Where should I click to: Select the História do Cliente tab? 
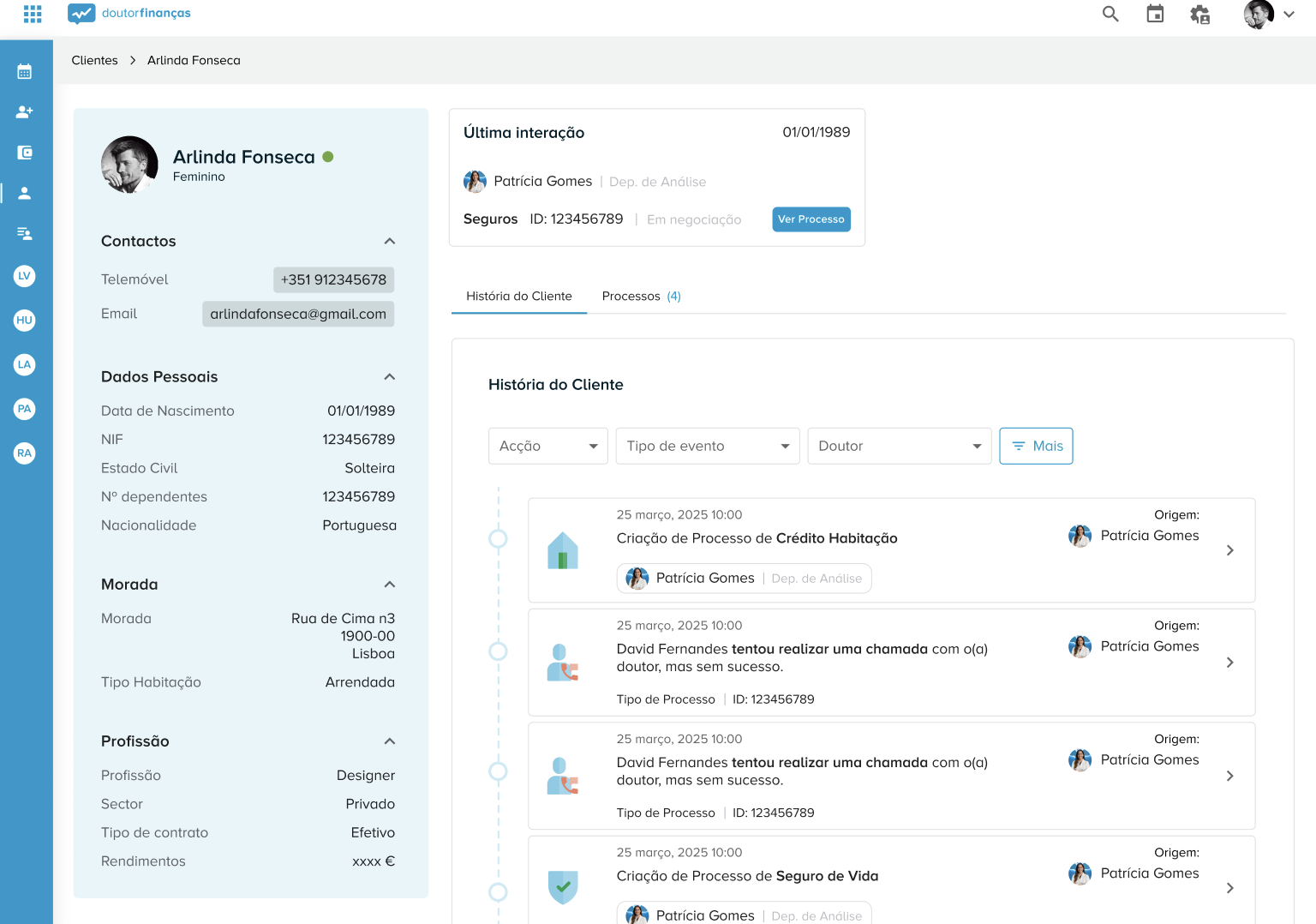[518, 296]
